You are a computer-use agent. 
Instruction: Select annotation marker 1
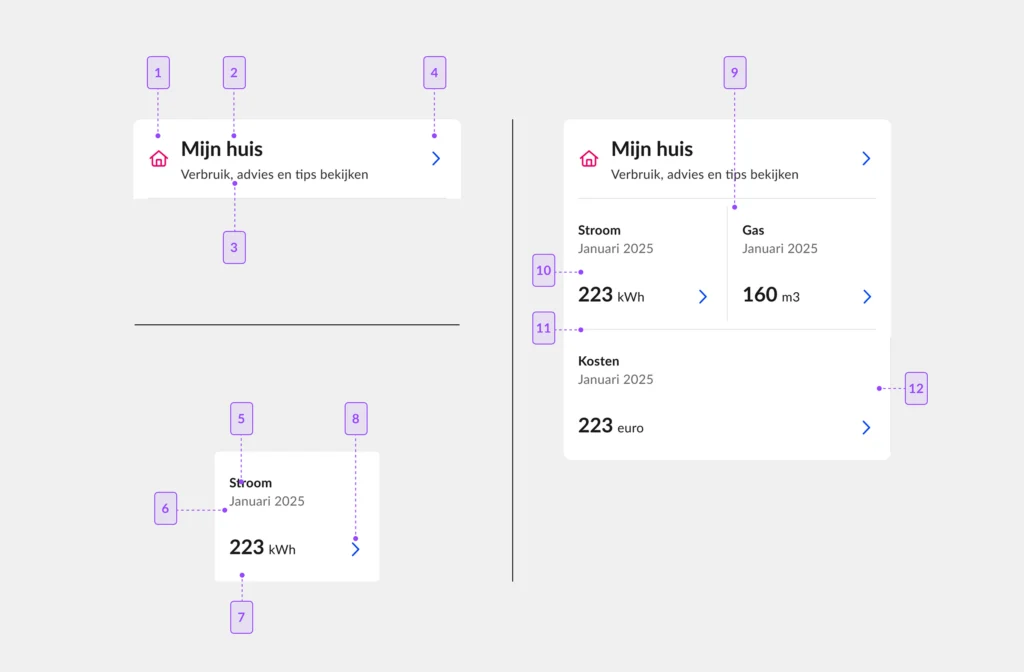(158, 72)
